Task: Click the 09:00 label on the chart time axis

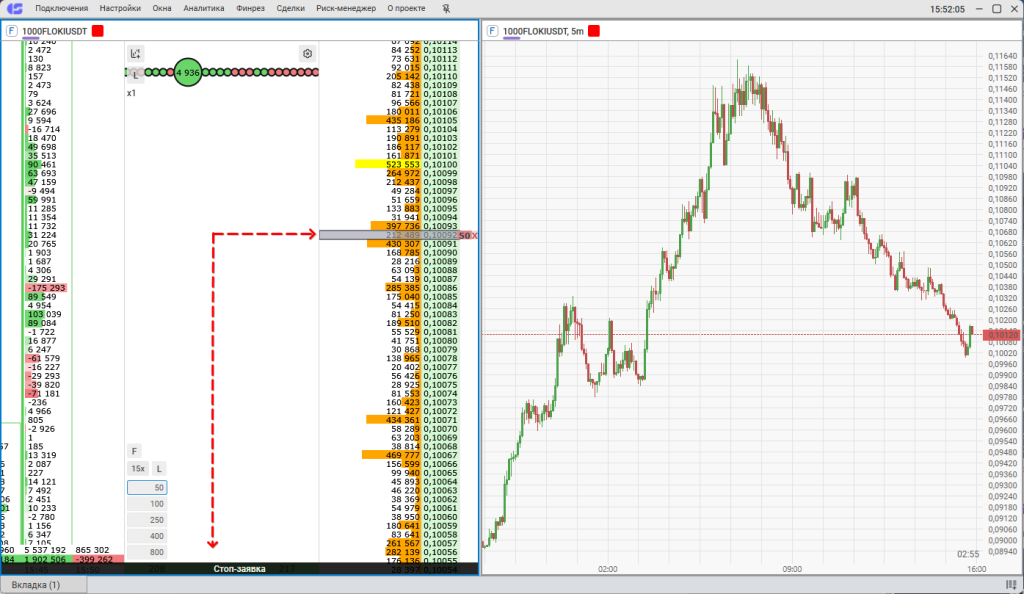Action: tap(792, 569)
